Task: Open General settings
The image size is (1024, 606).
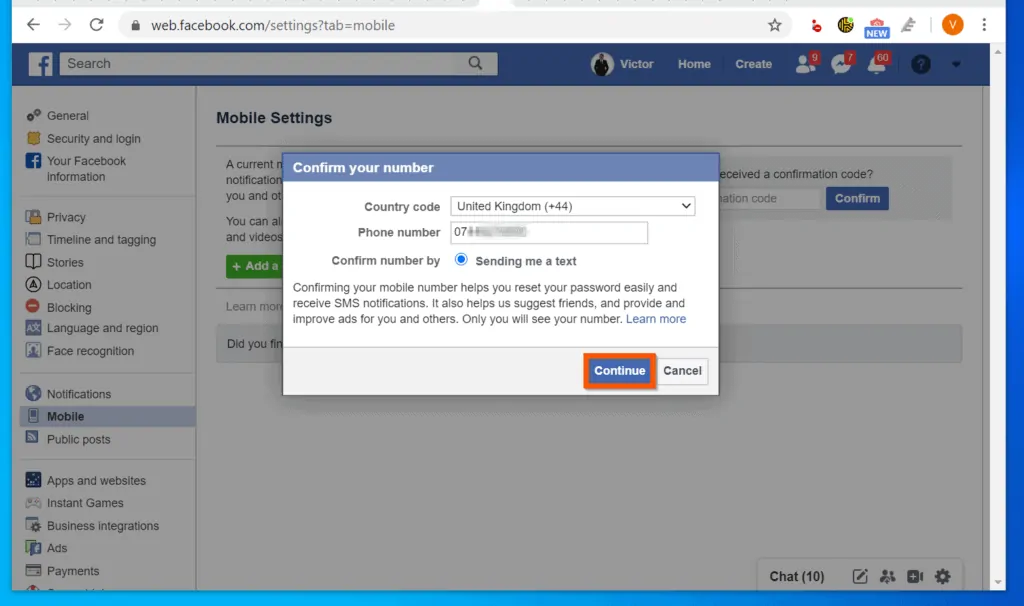Action: (67, 116)
